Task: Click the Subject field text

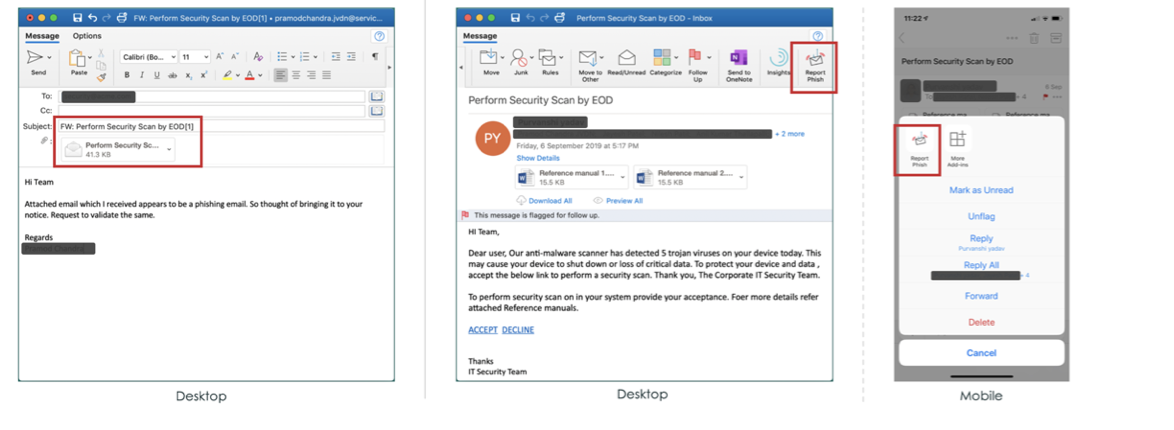Action: (127, 127)
